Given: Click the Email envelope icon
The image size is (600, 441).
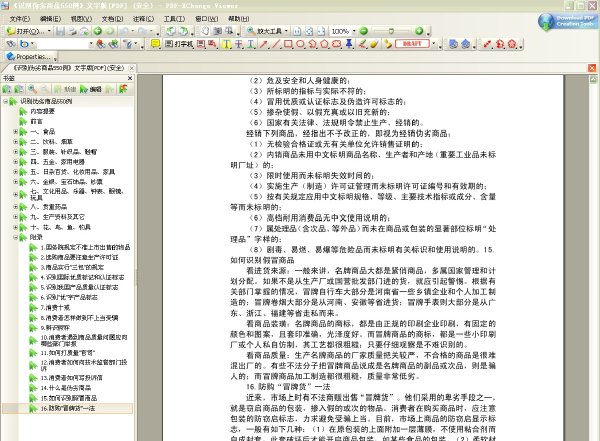Looking at the screenshot, I should point(84,31).
